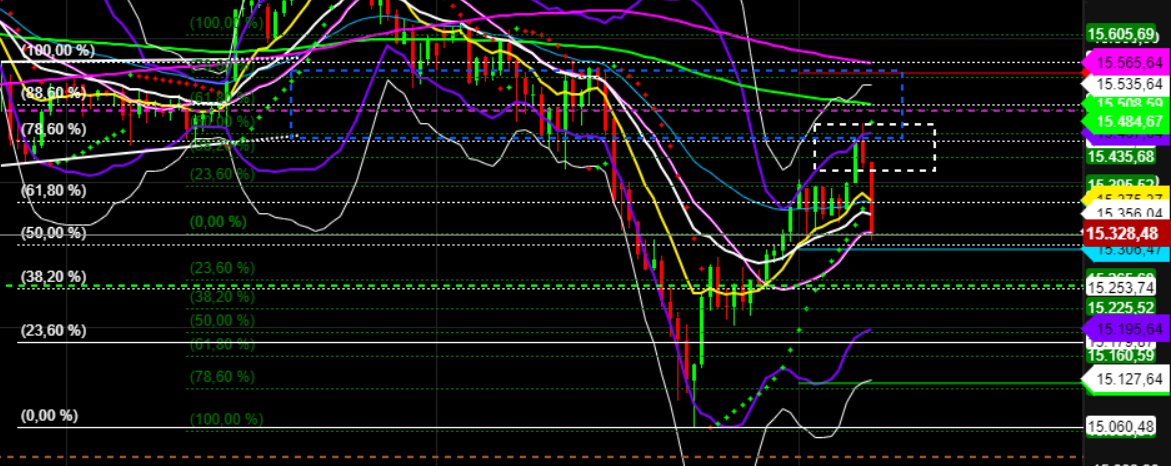This screenshot has height=466, width=1171.
Task: Select the bottom green (100,00 %) Fibonacci label
Action: (226, 420)
